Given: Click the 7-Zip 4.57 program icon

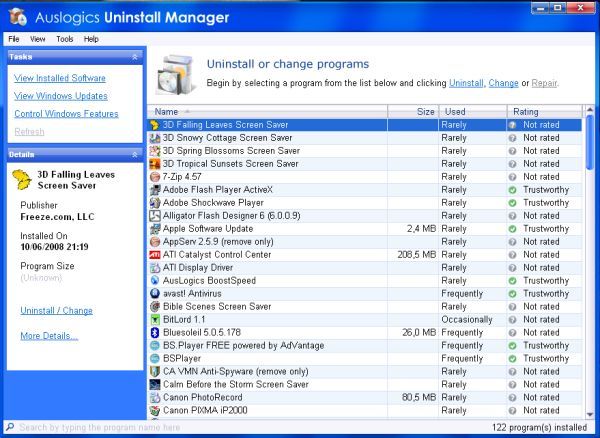Looking at the screenshot, I should pyautogui.click(x=154, y=177).
